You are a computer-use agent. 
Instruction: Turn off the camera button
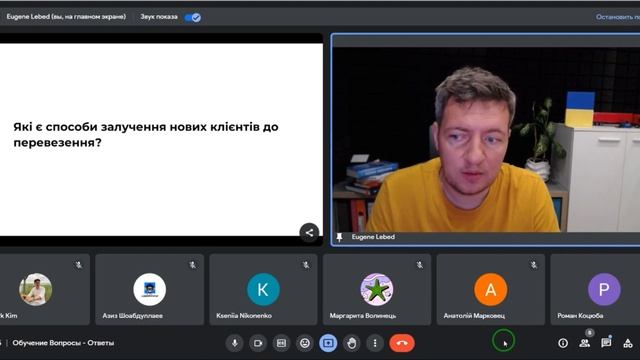(258, 343)
